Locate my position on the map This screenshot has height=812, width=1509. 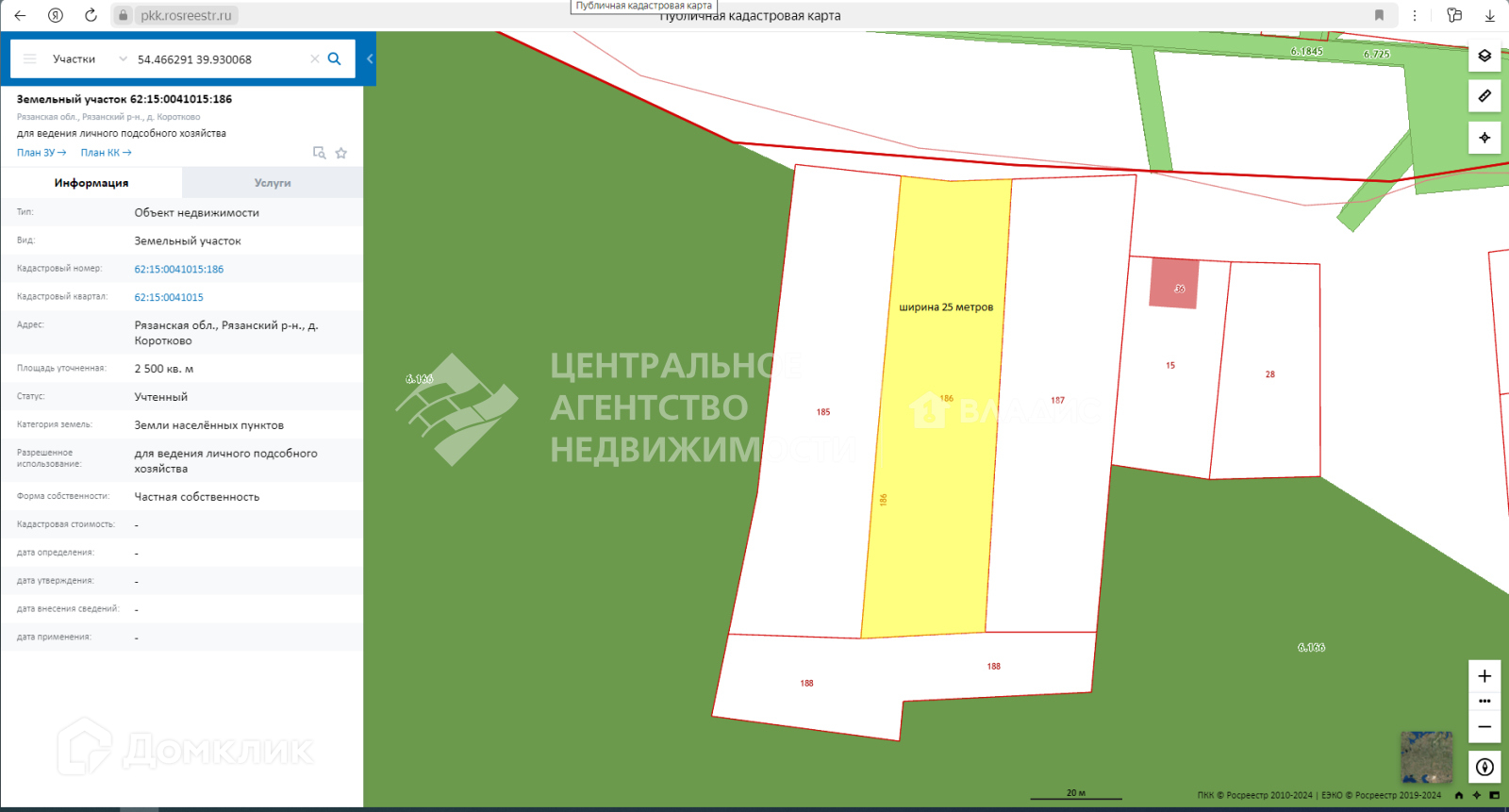coord(1484,138)
